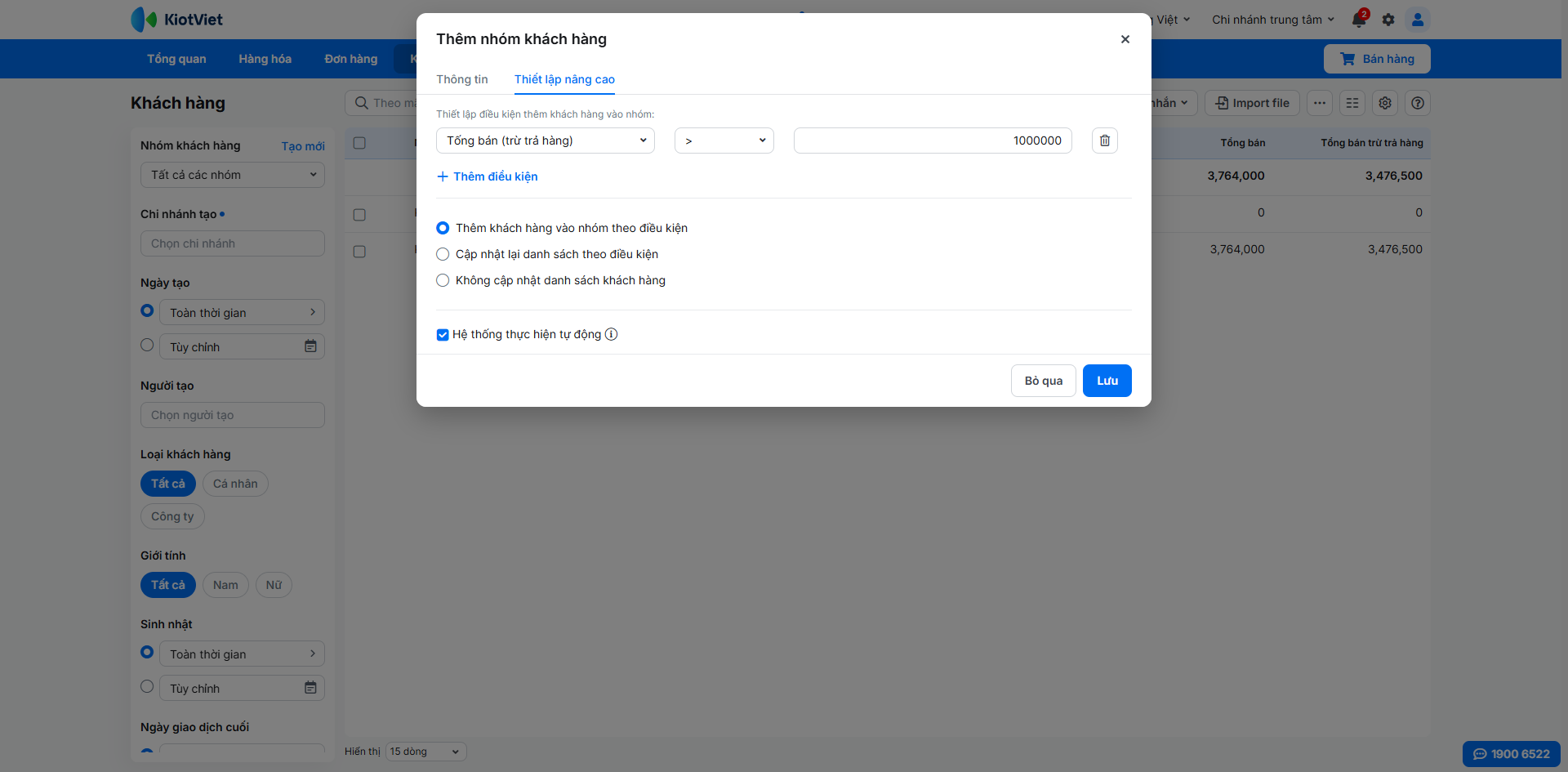Open the Tổng quan menu
This screenshot has height=772, width=1568.
176,59
